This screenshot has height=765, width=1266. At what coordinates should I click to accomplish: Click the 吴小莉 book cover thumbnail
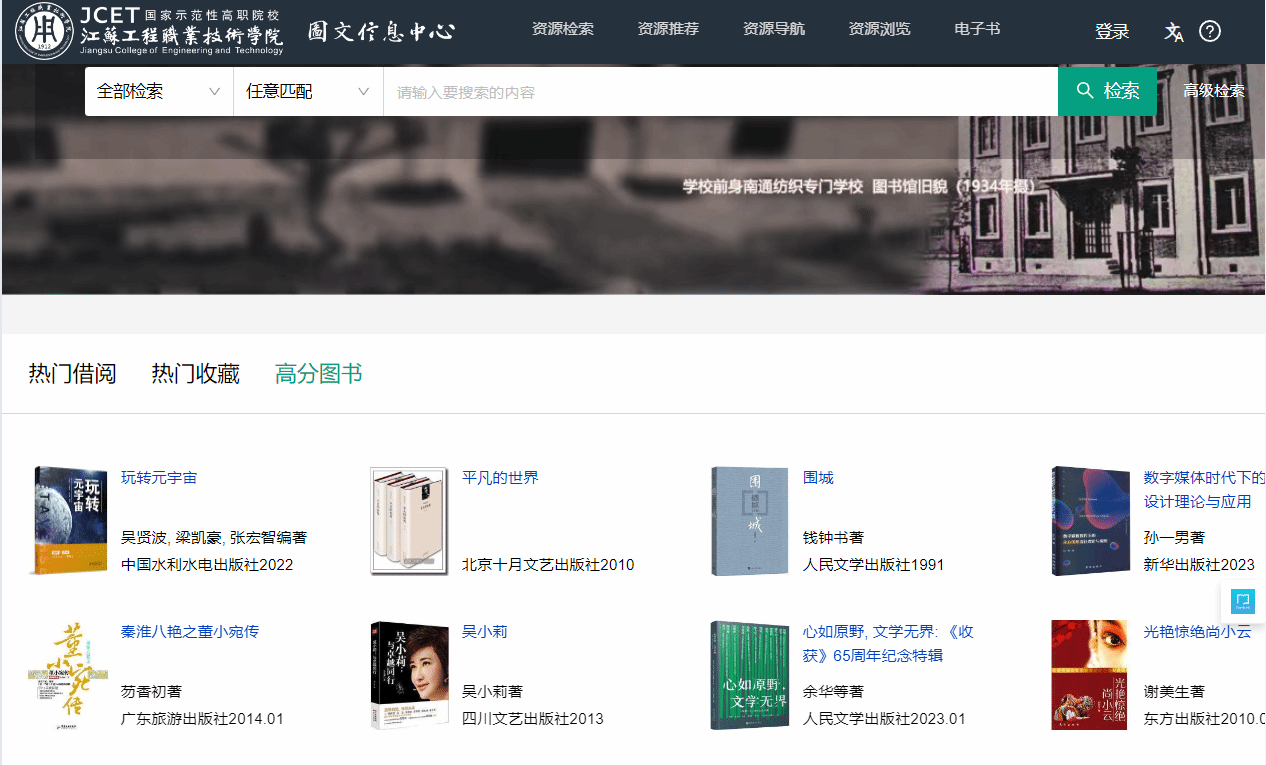point(409,675)
